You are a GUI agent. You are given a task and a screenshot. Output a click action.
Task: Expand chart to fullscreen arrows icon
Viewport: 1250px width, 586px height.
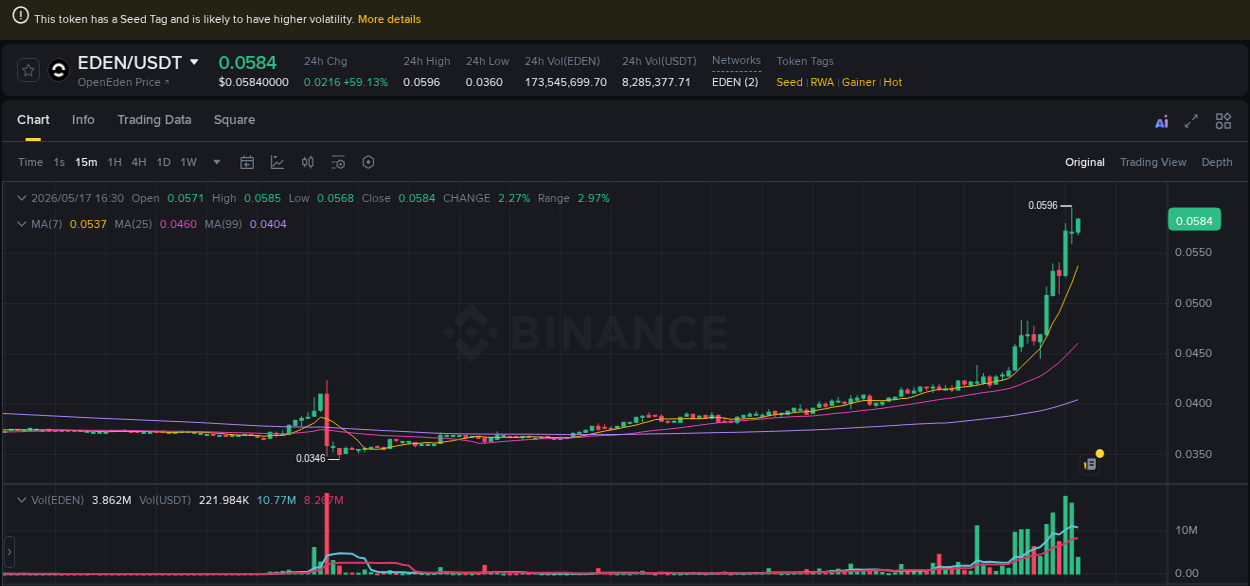tap(1191, 121)
